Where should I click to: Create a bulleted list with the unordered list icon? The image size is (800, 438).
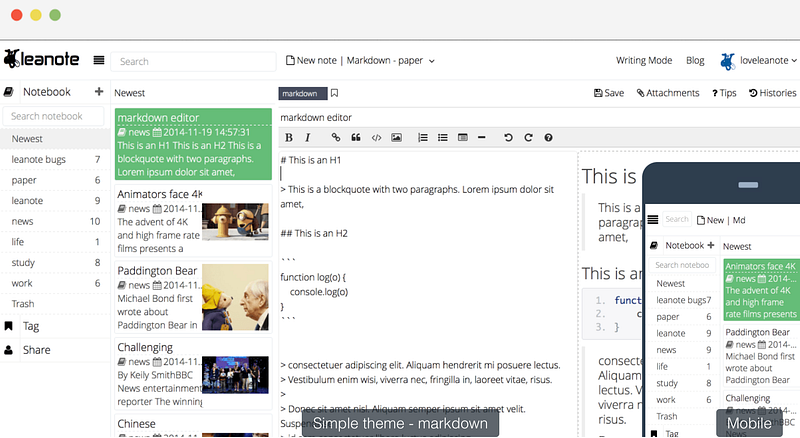(x=442, y=137)
